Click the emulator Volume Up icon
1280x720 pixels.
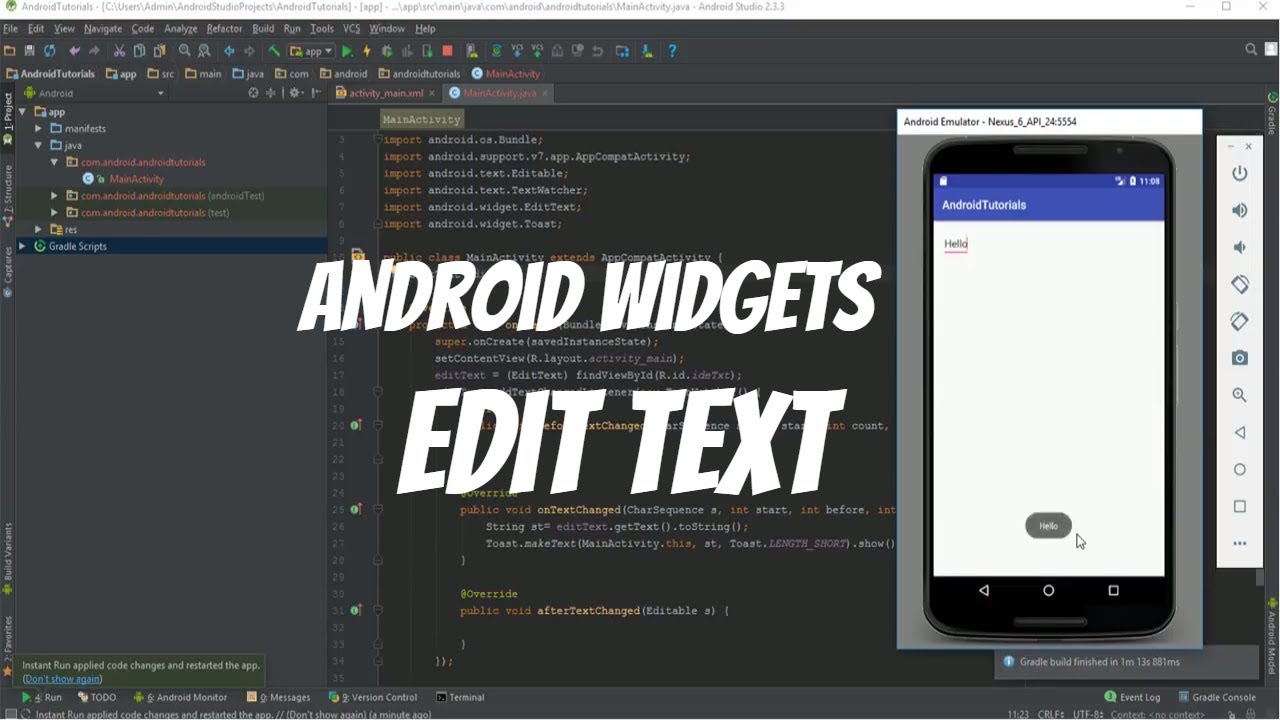click(1240, 210)
